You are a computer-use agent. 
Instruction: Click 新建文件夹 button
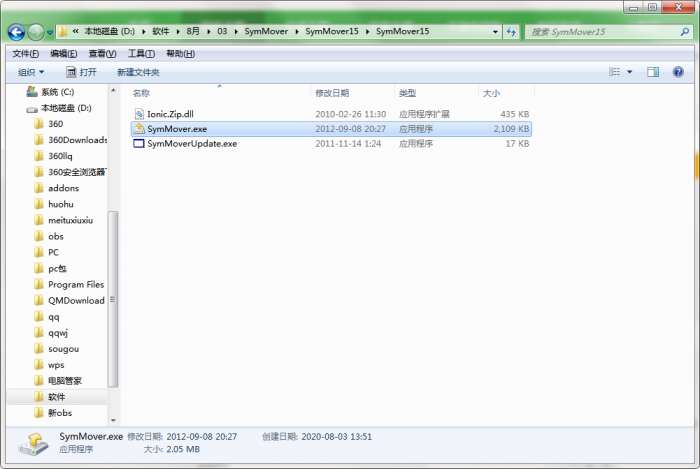click(x=138, y=72)
